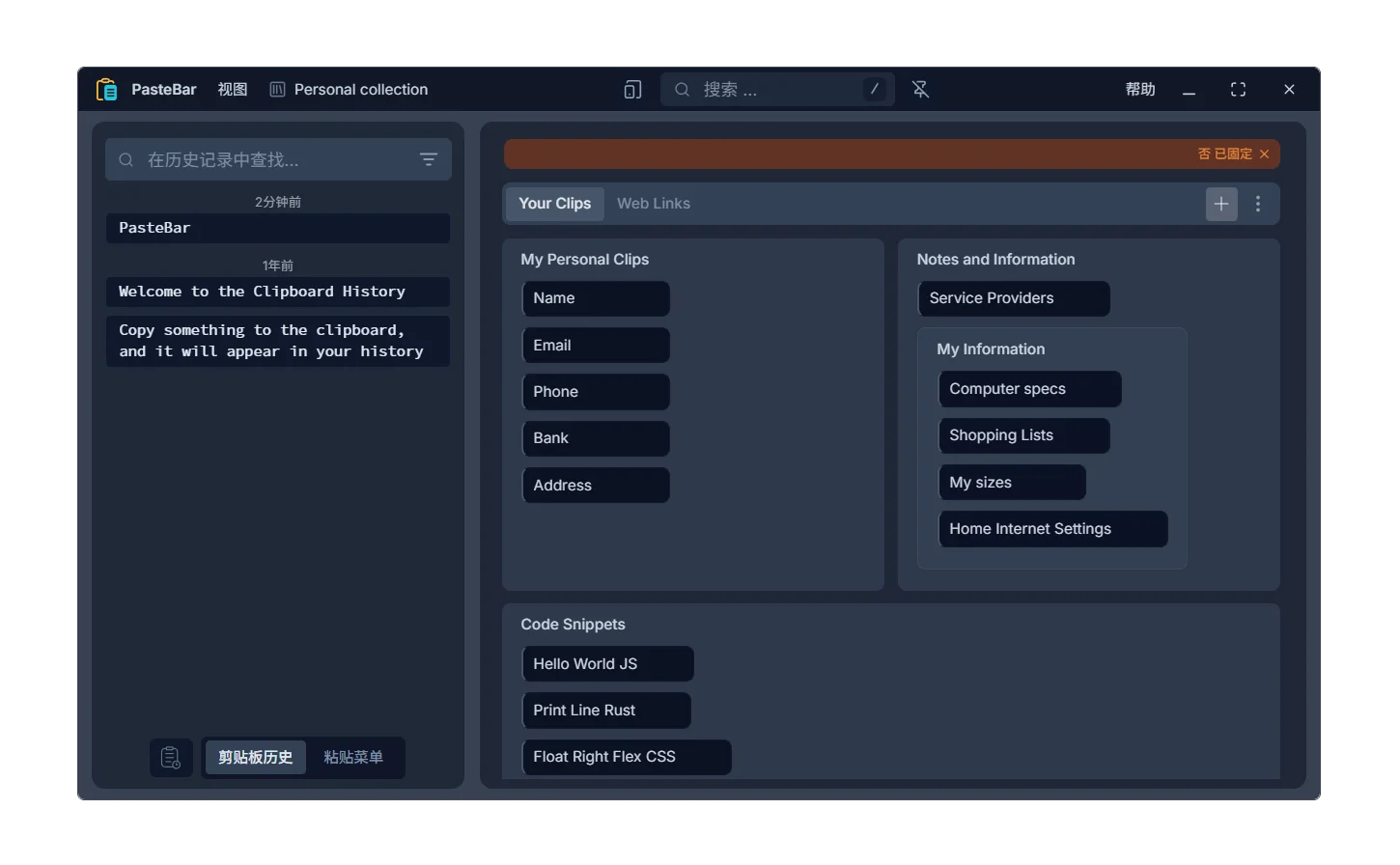This screenshot has width=1400, height=865.
Task: Close the 已固定 pinned banner
Action: tap(1265, 154)
